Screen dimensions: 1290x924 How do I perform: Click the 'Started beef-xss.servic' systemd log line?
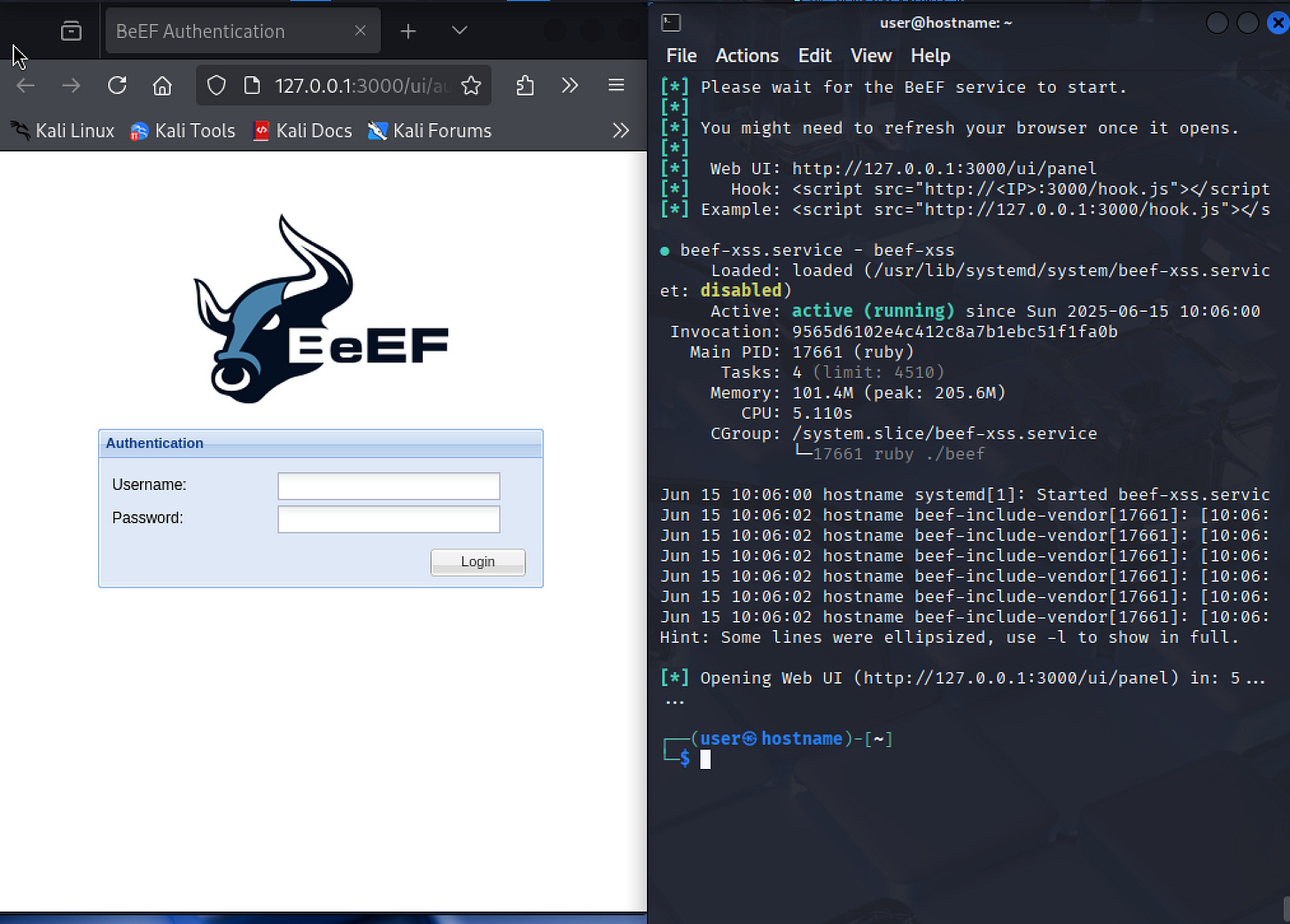(965, 494)
